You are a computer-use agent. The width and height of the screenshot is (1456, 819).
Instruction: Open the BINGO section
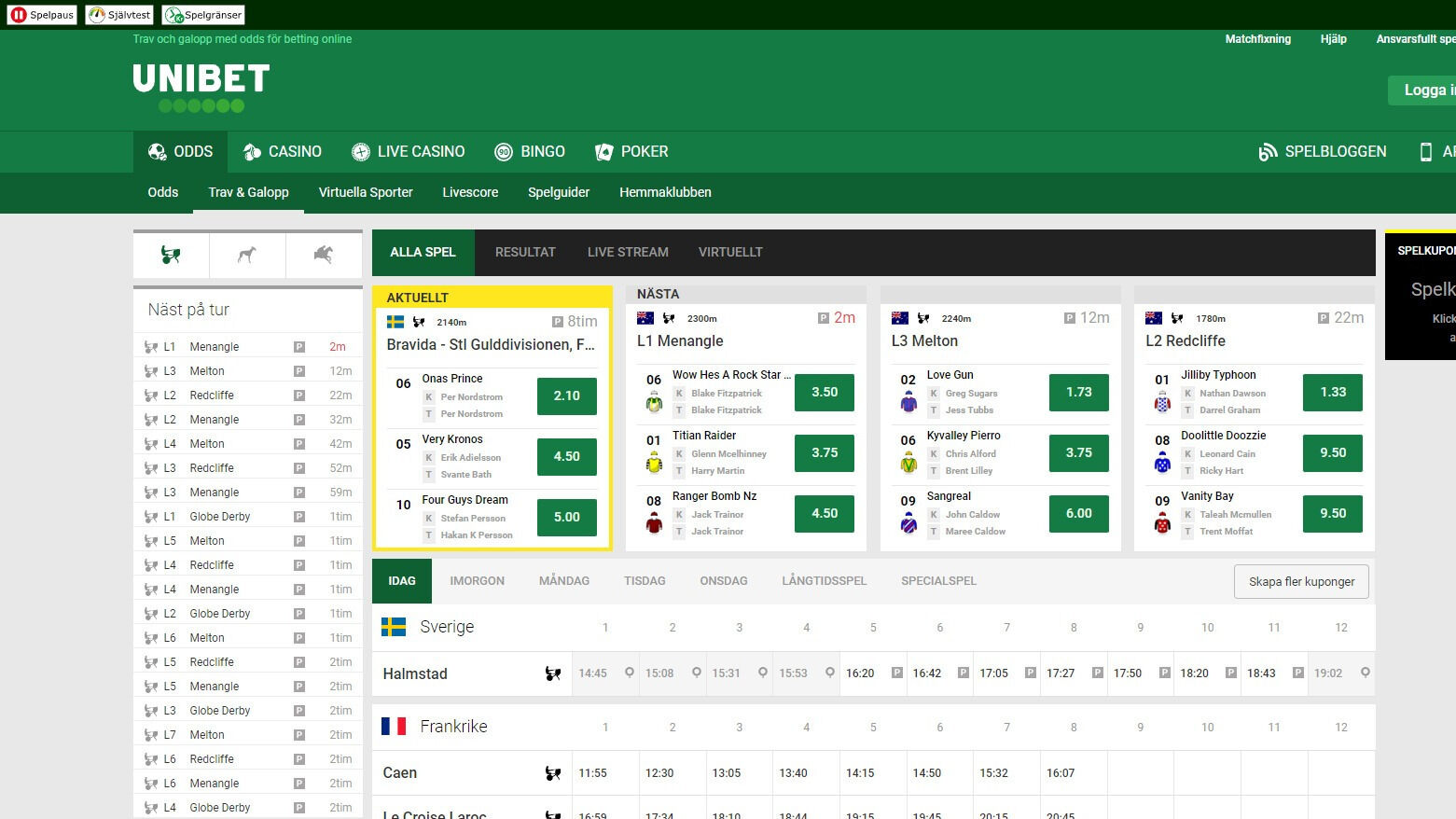[x=530, y=152]
